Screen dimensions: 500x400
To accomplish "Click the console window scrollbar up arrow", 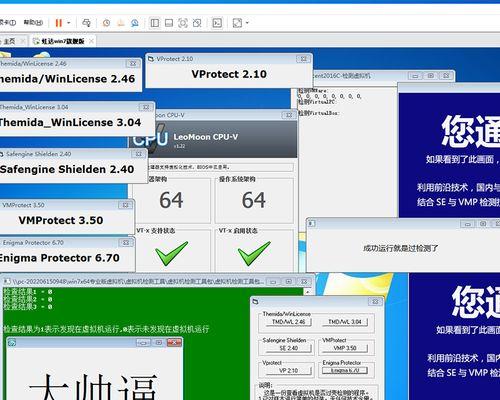I will point(308,292).
